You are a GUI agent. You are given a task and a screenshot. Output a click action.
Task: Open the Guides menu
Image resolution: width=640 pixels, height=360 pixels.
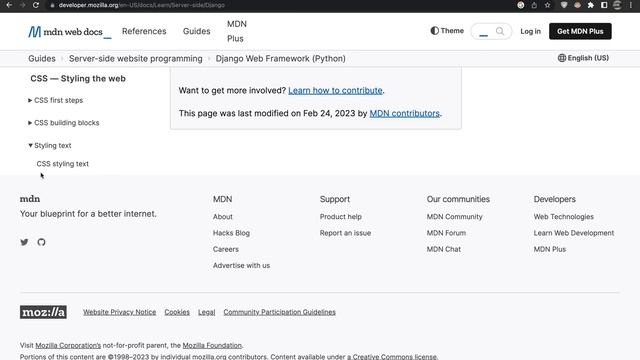coord(197,31)
